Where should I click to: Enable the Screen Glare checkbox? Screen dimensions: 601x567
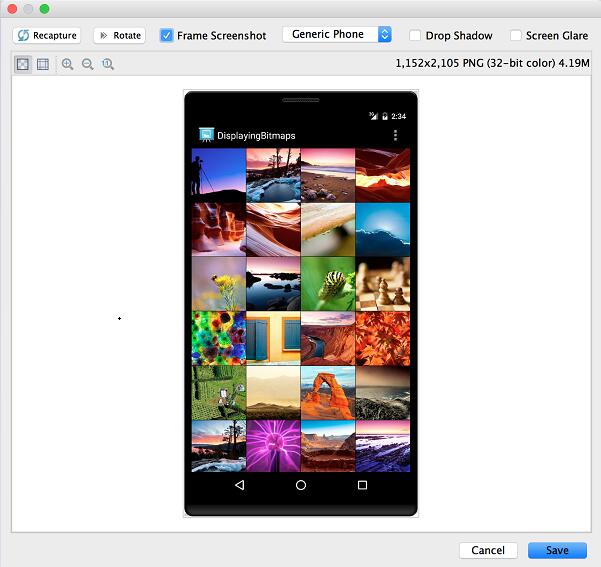[x=516, y=36]
